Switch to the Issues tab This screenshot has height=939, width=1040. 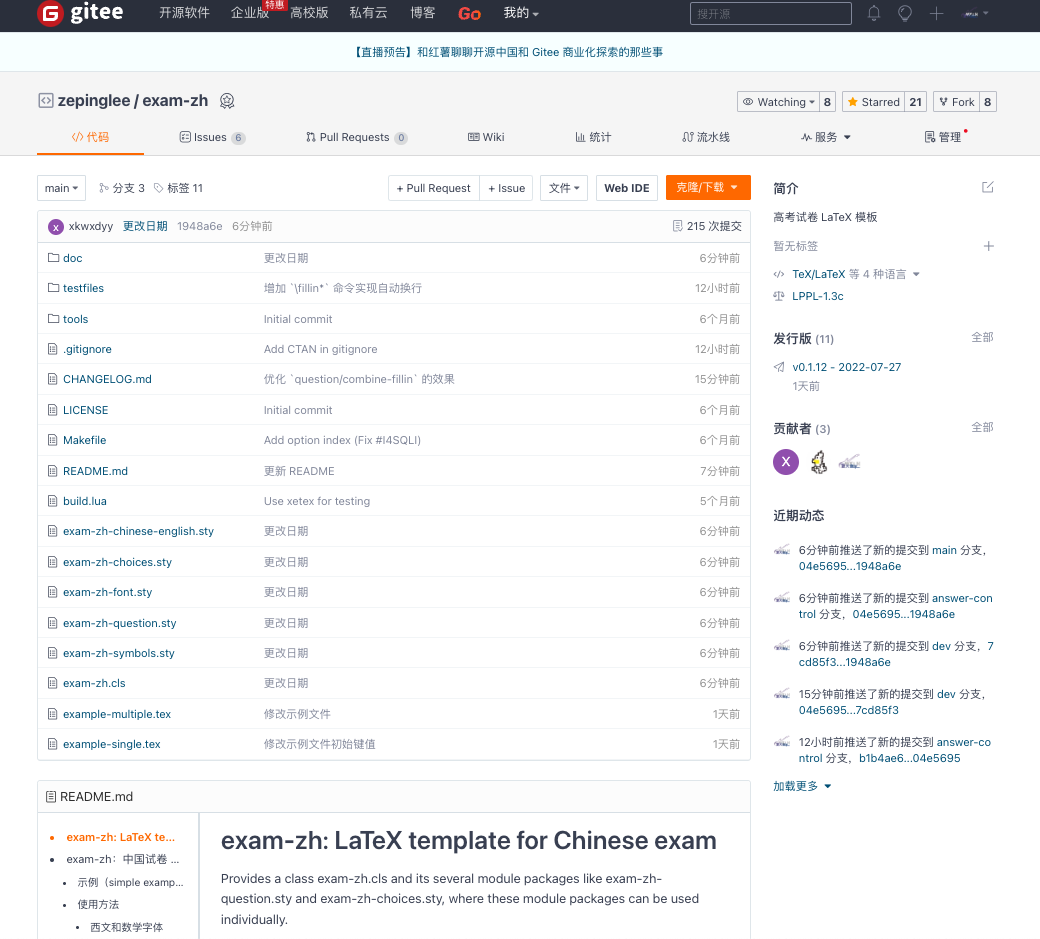click(x=211, y=137)
